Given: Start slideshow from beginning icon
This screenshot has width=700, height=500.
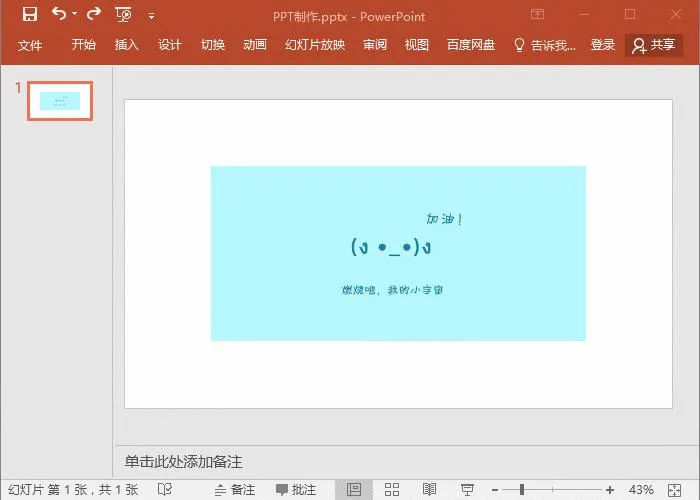Looking at the screenshot, I should click(124, 15).
